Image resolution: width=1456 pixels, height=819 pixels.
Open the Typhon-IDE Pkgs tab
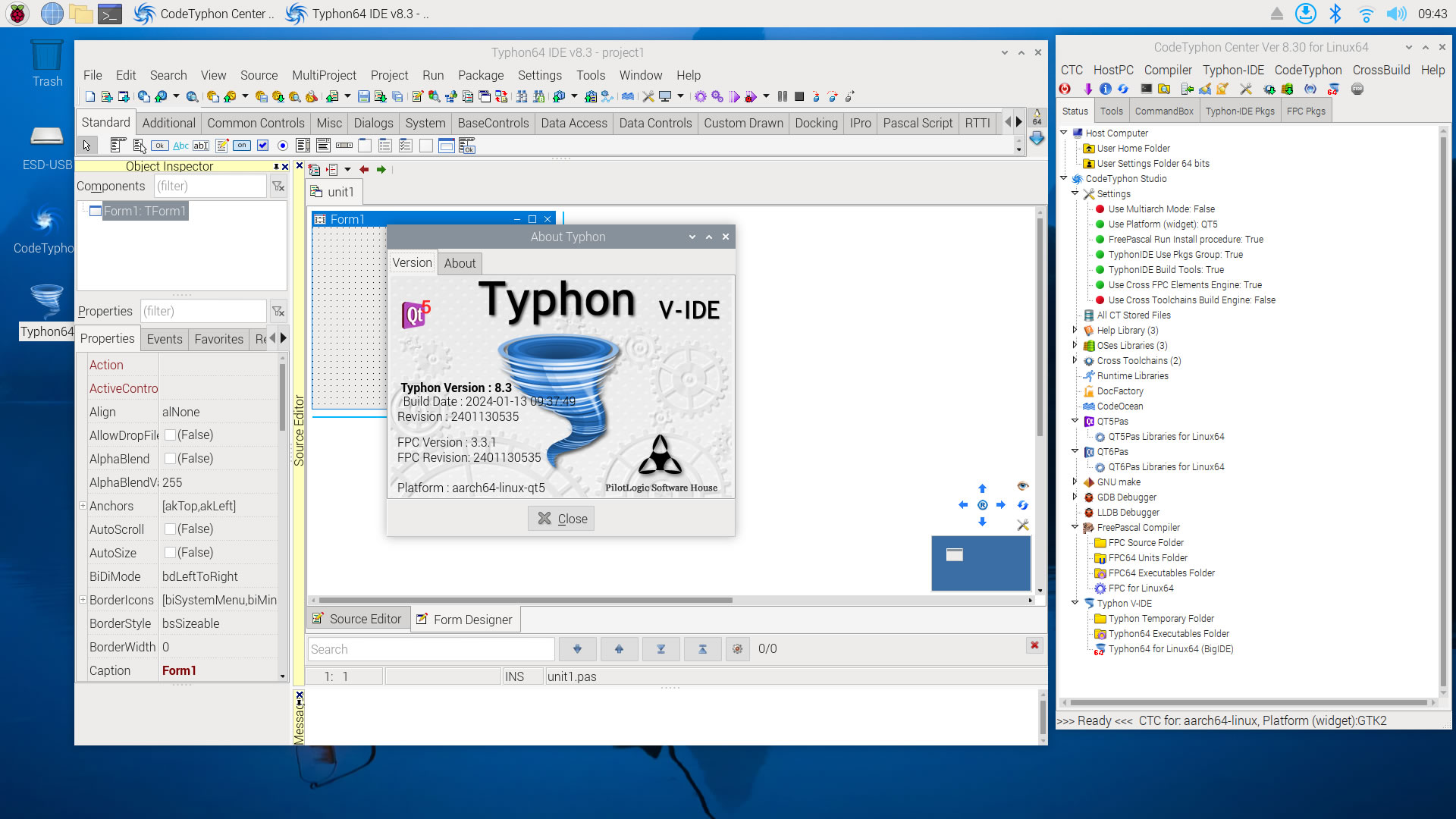click(1240, 111)
